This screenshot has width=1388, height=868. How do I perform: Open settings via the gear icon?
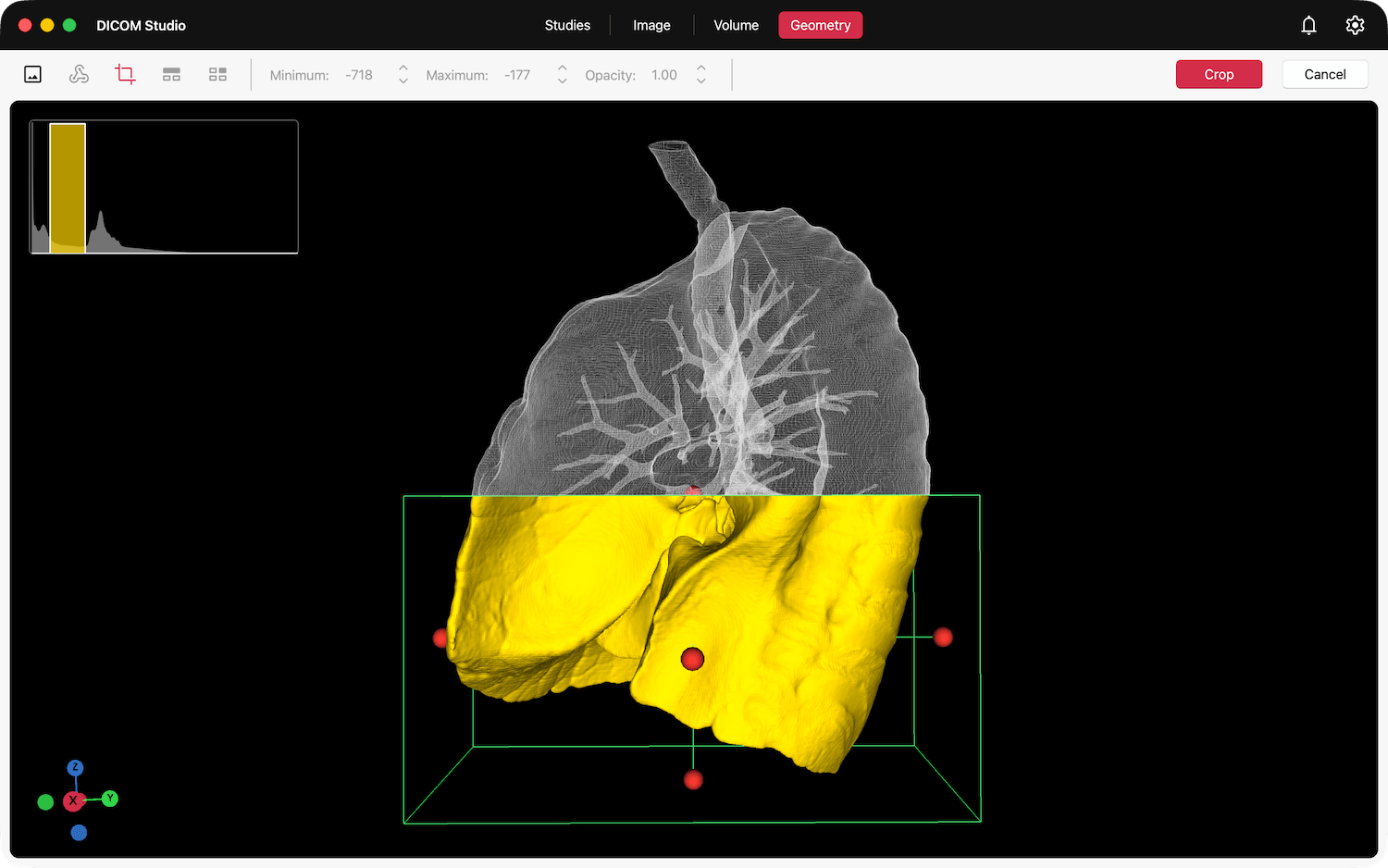click(x=1355, y=25)
